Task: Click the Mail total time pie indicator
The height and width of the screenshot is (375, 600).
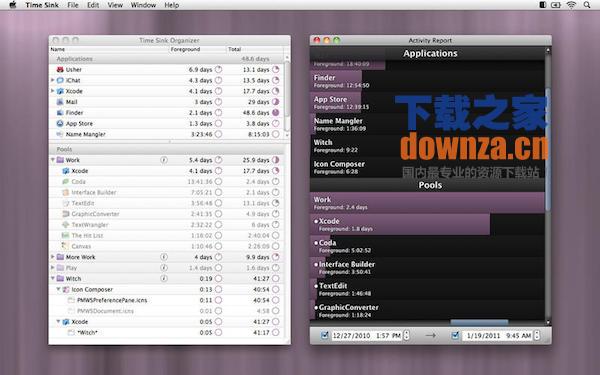Action: click(x=276, y=102)
